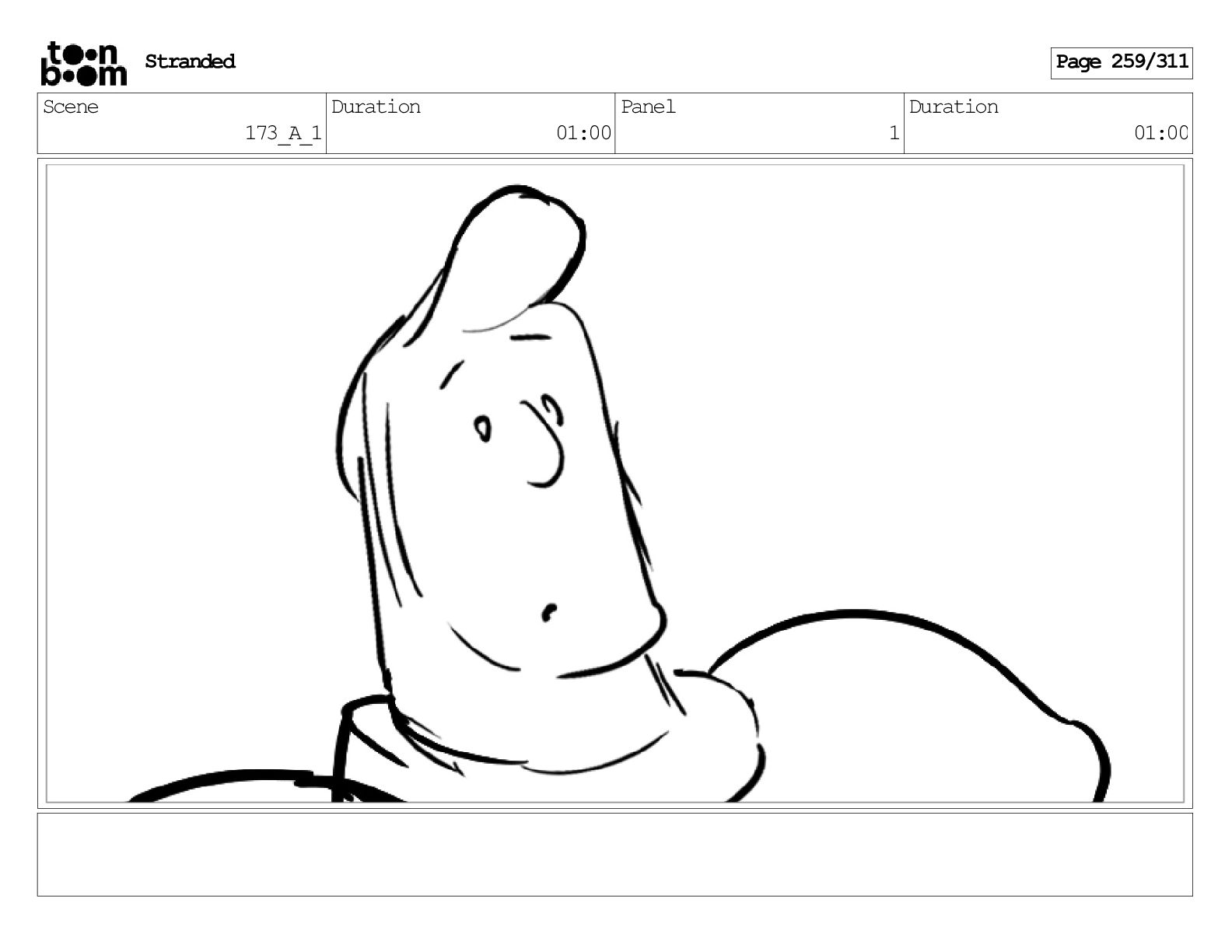Click the storyboard panel sketch
The width and height of the screenshot is (1232, 952).
pyautogui.click(x=614, y=483)
